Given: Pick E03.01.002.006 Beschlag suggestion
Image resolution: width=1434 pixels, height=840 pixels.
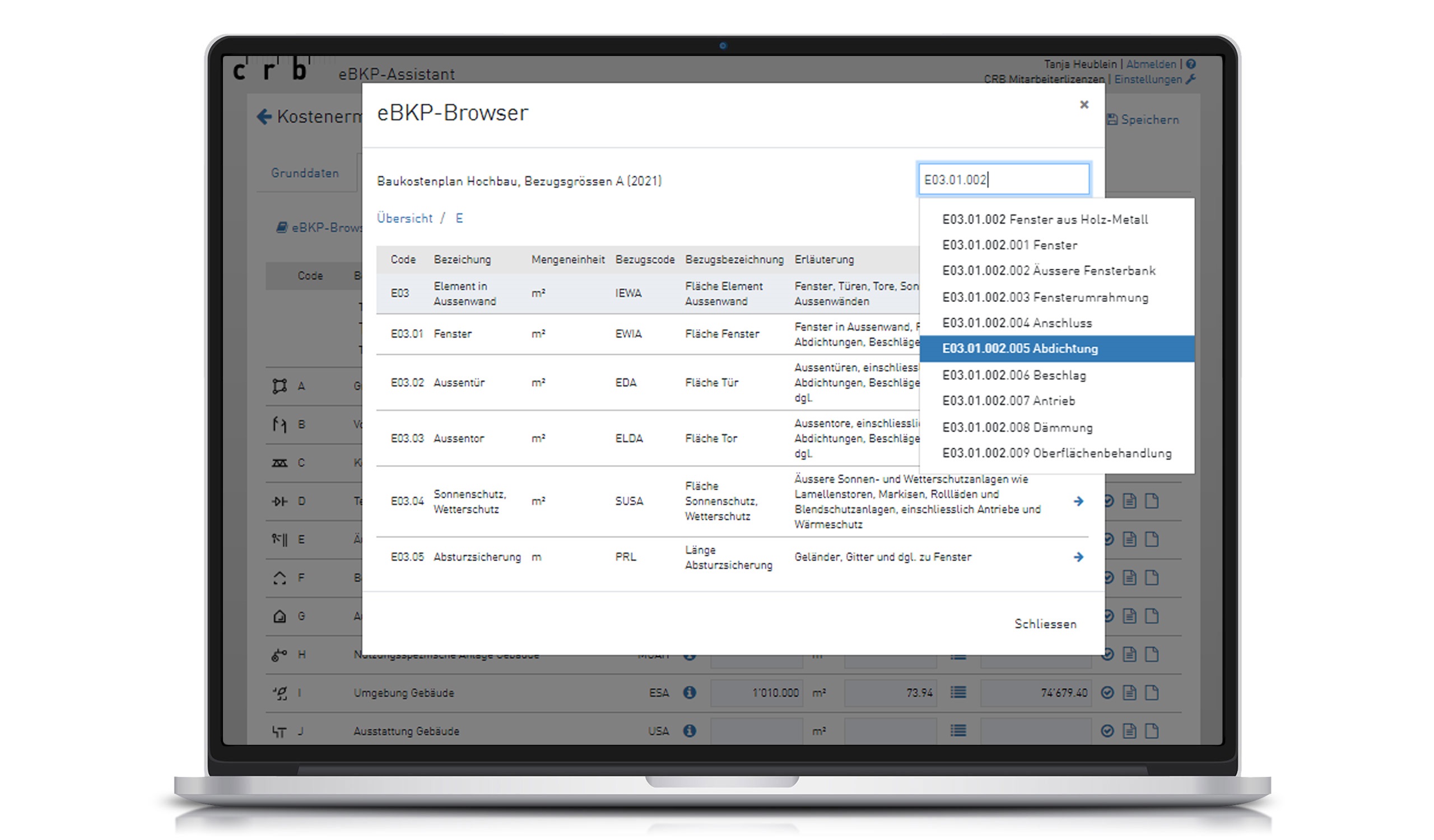Looking at the screenshot, I should (1056, 375).
